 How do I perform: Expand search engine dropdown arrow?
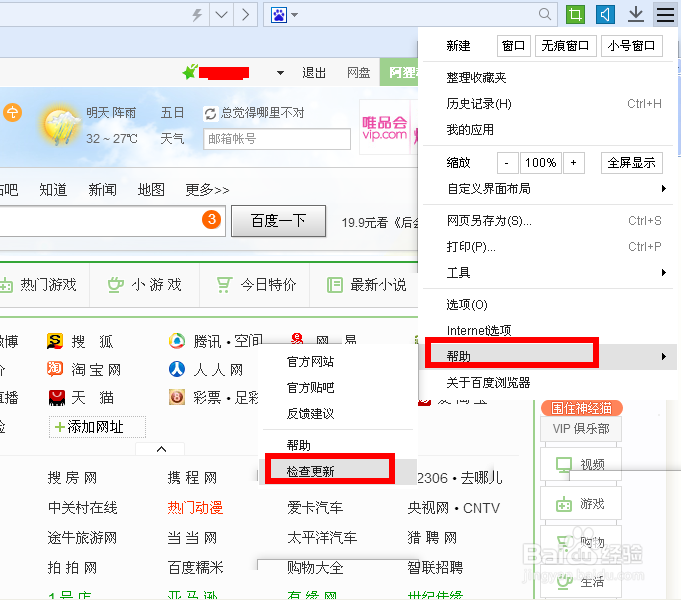(294, 15)
